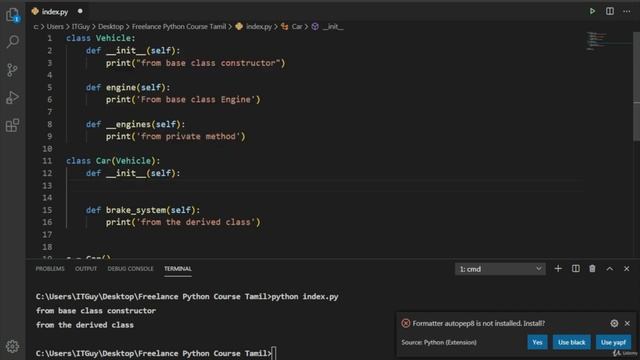
Task: Click 'class Vehicle:' on line 1
Action: click(100, 38)
